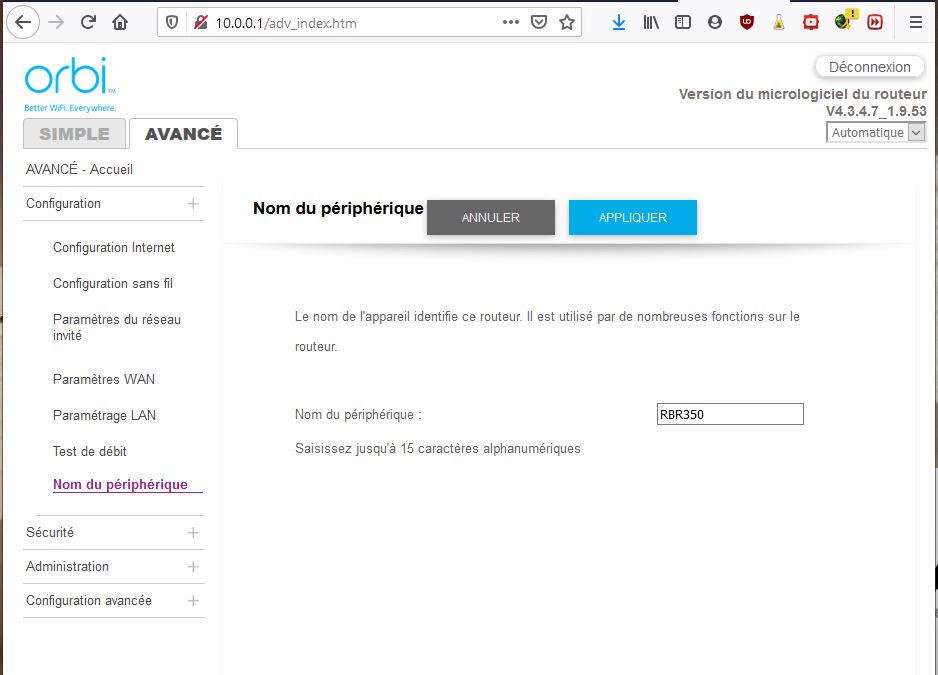Open the uBlock Origin shield icon
Image resolution: width=938 pixels, height=675 pixels.
(746, 21)
